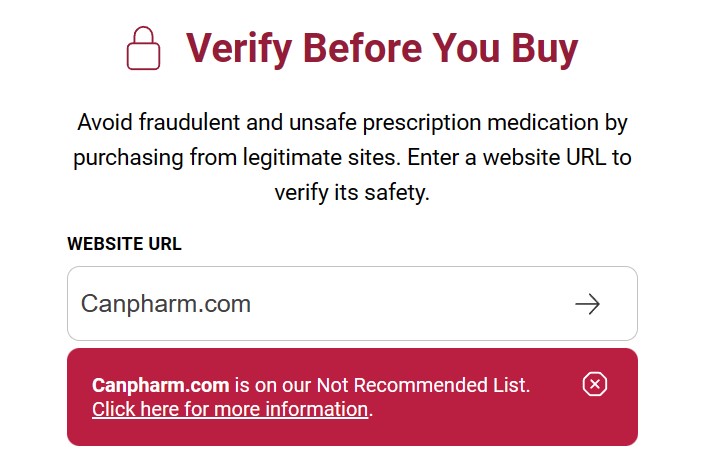The image size is (708, 473).
Task: Click the 'WEBSITE URL' field label
Action: click(124, 244)
